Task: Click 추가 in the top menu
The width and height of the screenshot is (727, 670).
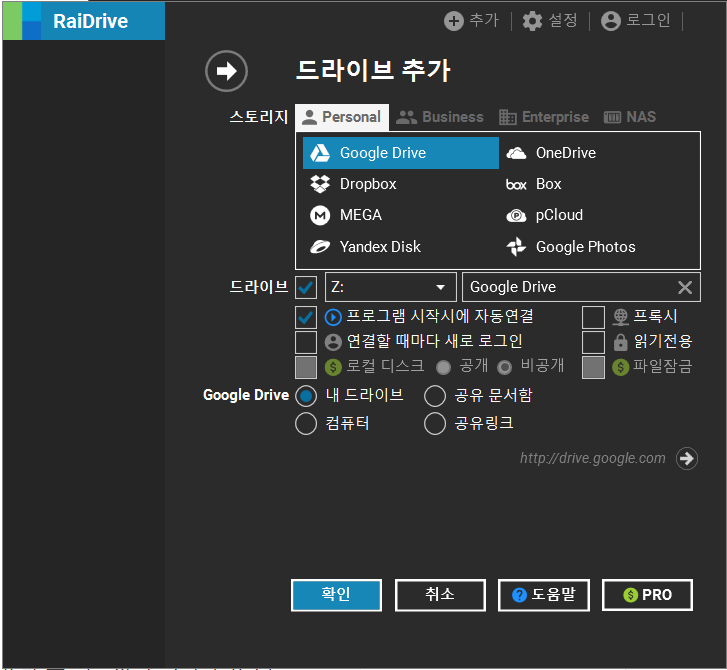Action: (x=484, y=20)
